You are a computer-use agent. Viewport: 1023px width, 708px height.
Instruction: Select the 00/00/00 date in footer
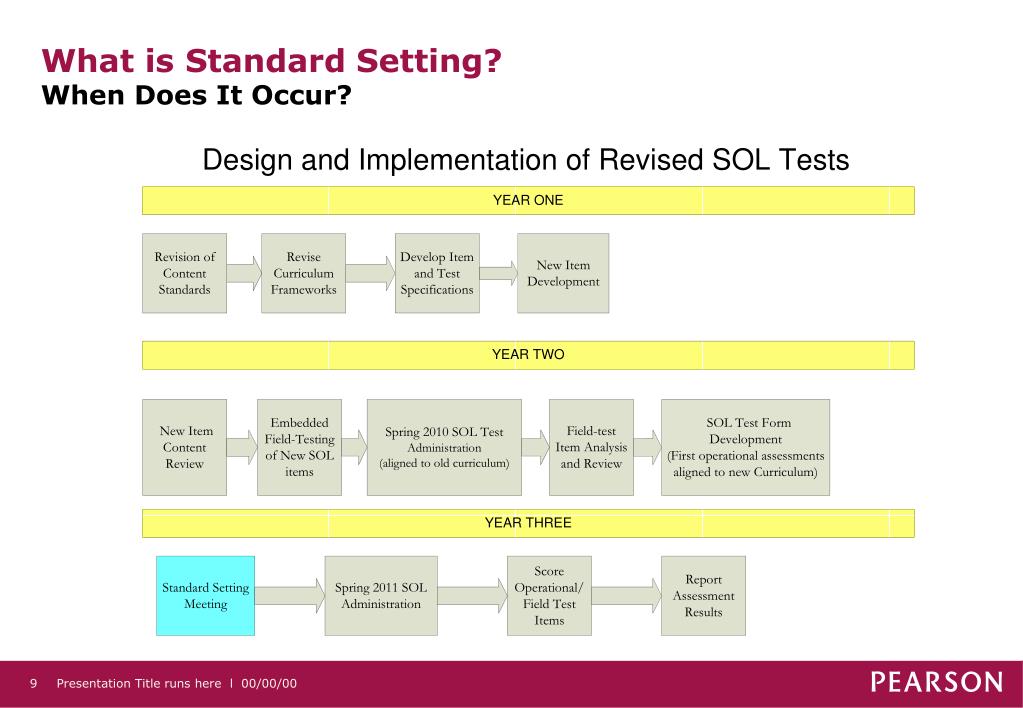(x=269, y=684)
